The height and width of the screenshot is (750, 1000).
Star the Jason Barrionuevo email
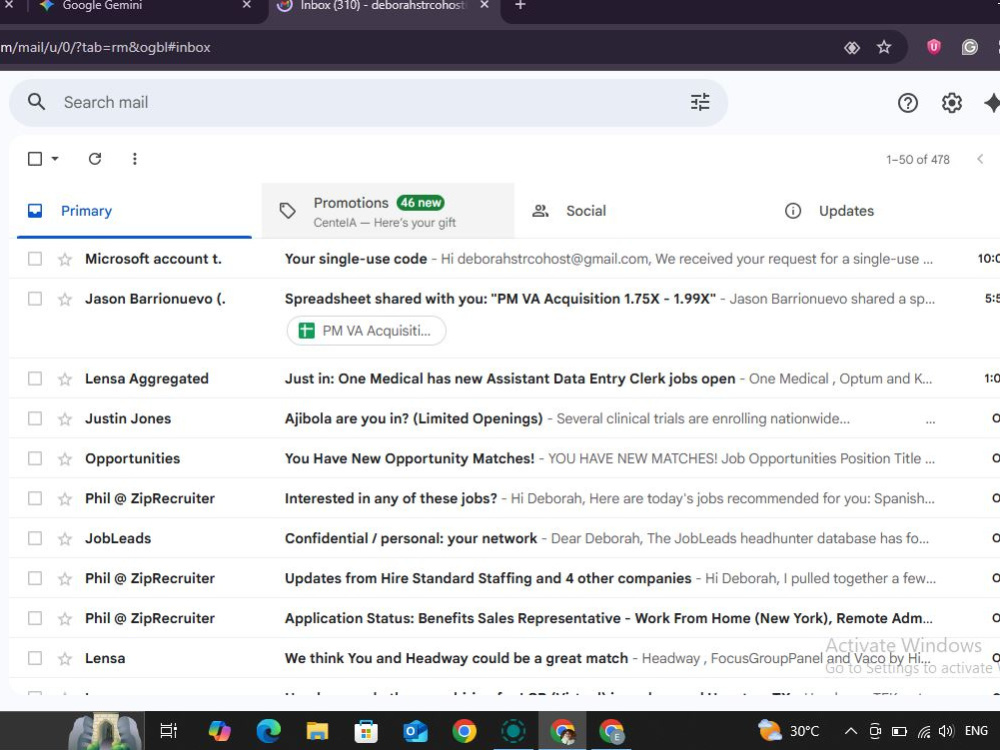coord(65,299)
